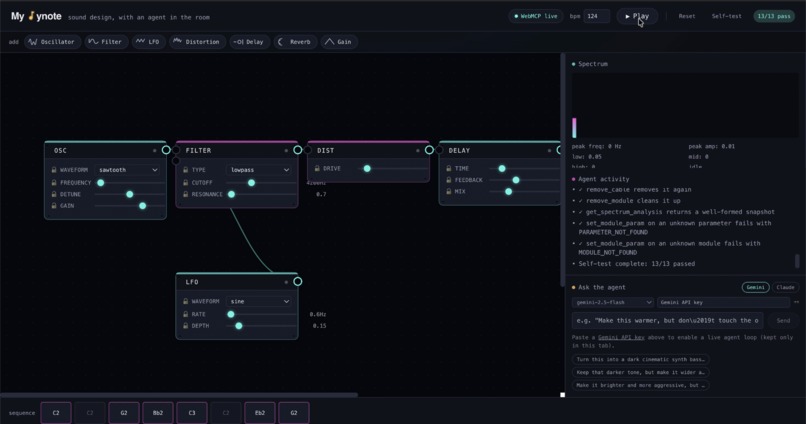Lock the filter CUTOFF parameter
This screenshot has width=806, height=424.
186,182
